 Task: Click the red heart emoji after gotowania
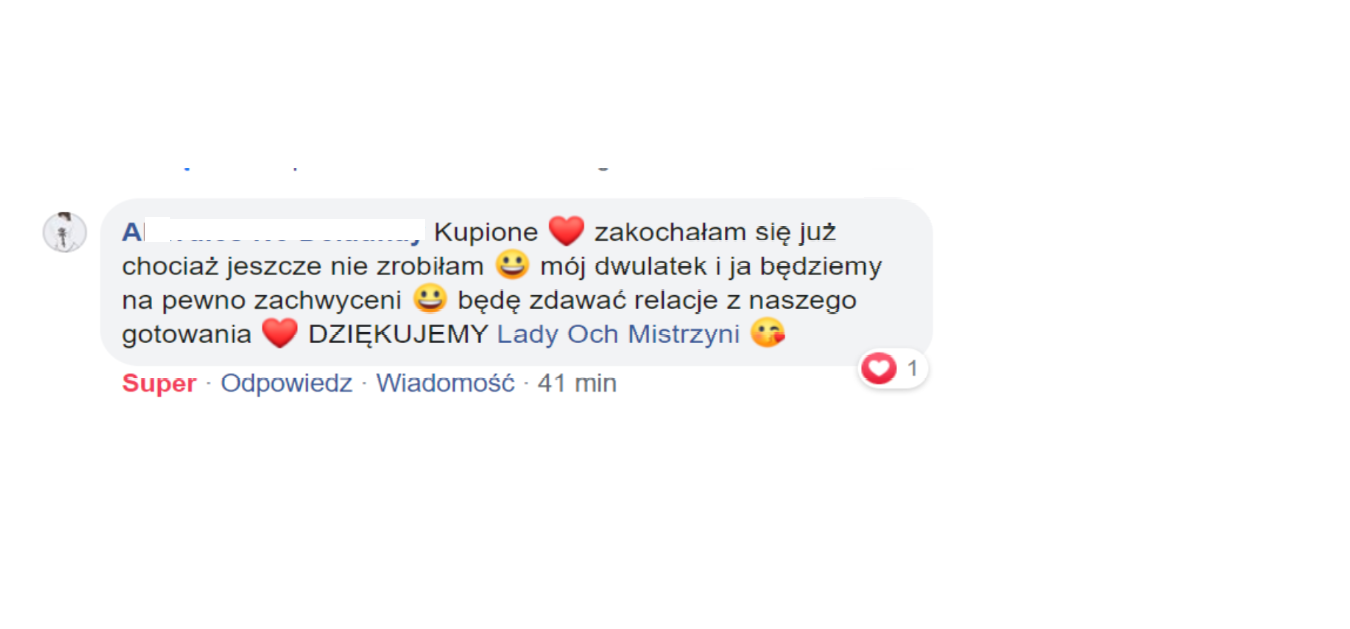pos(280,333)
